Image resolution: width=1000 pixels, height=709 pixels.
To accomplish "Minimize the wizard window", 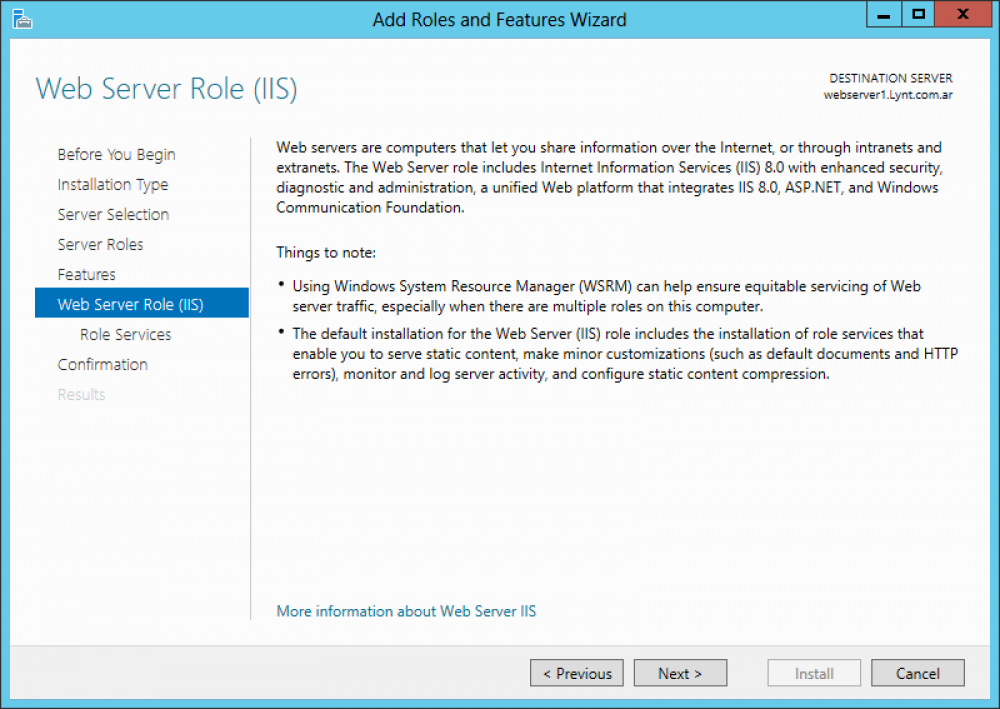I will click(882, 14).
